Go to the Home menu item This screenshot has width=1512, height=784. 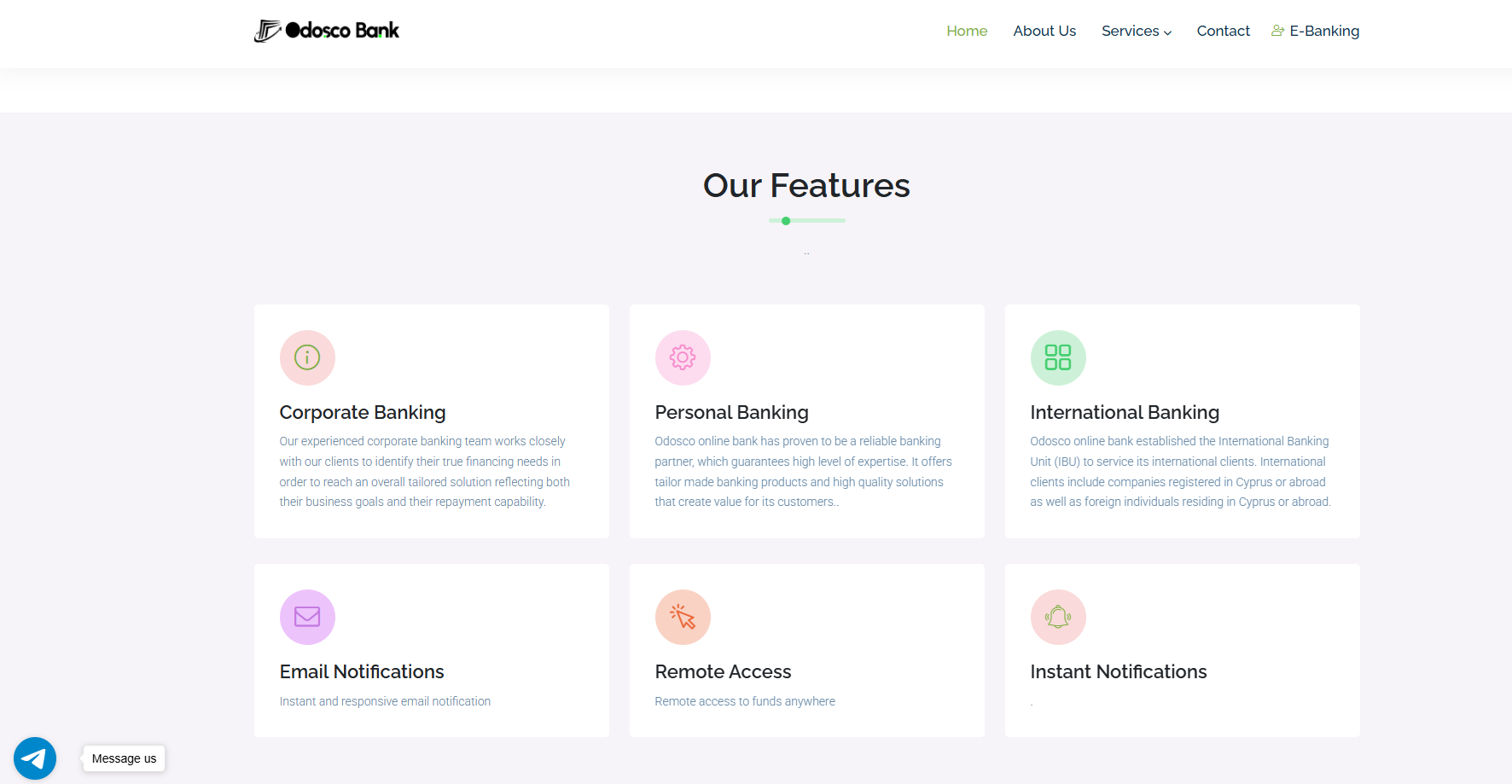pos(967,31)
